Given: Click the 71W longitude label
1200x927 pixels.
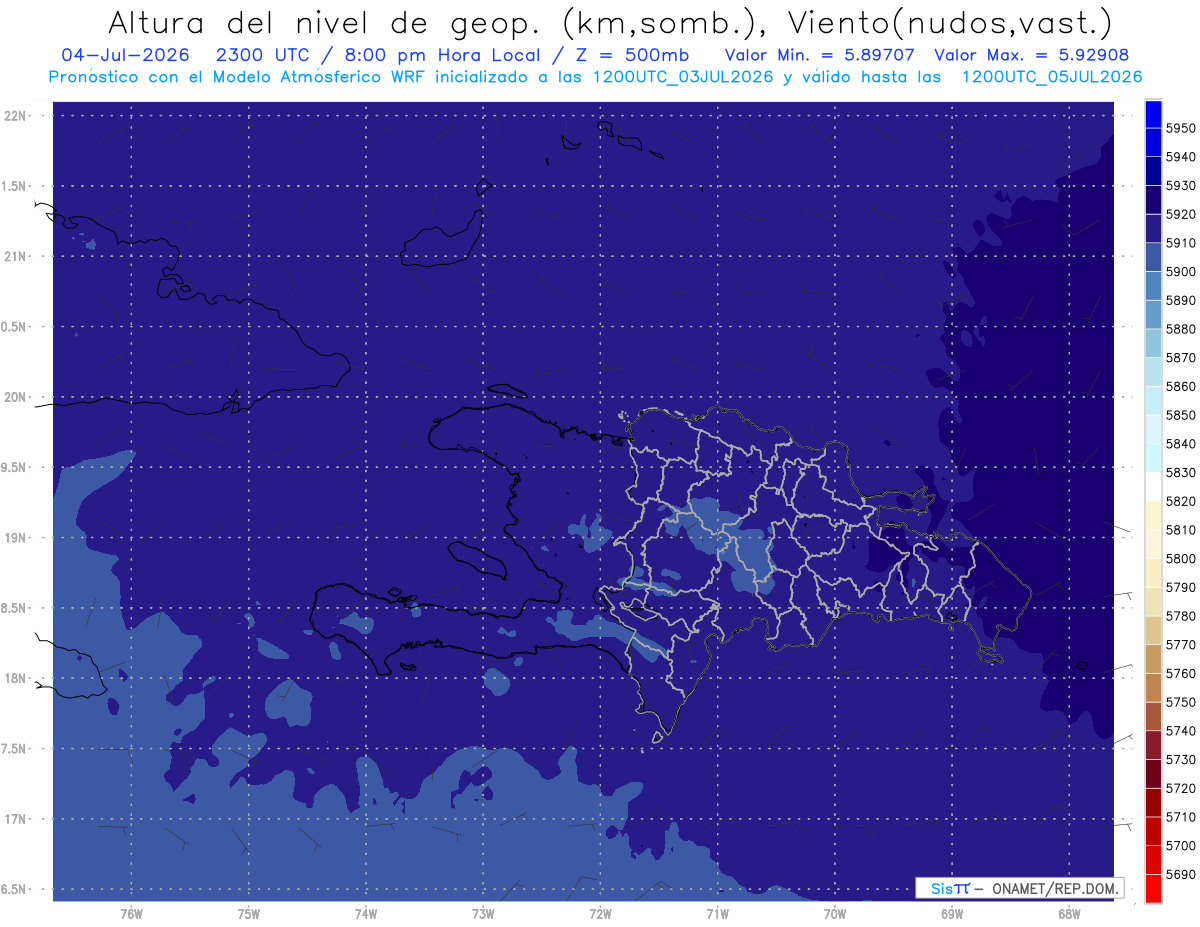Looking at the screenshot, I should [717, 914].
